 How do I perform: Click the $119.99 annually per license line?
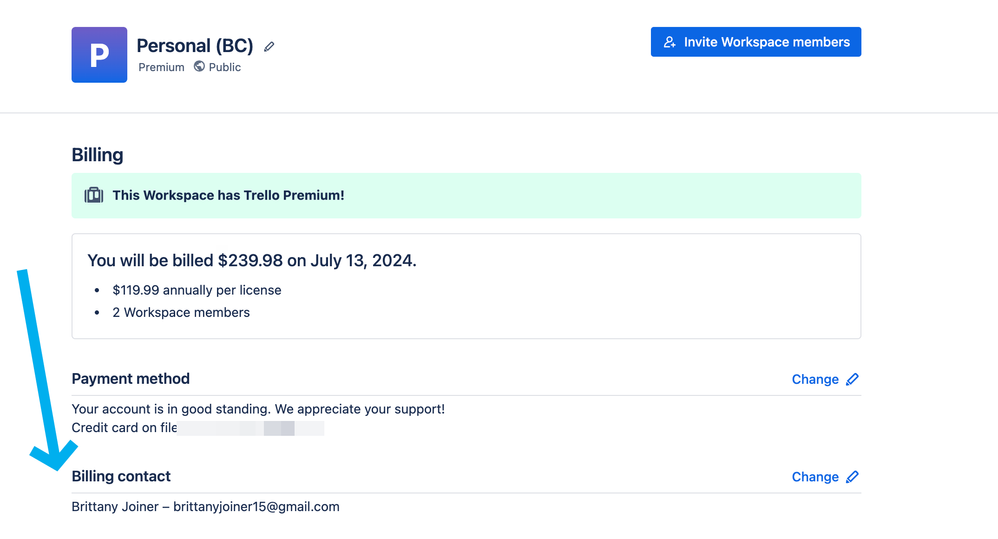(x=197, y=290)
